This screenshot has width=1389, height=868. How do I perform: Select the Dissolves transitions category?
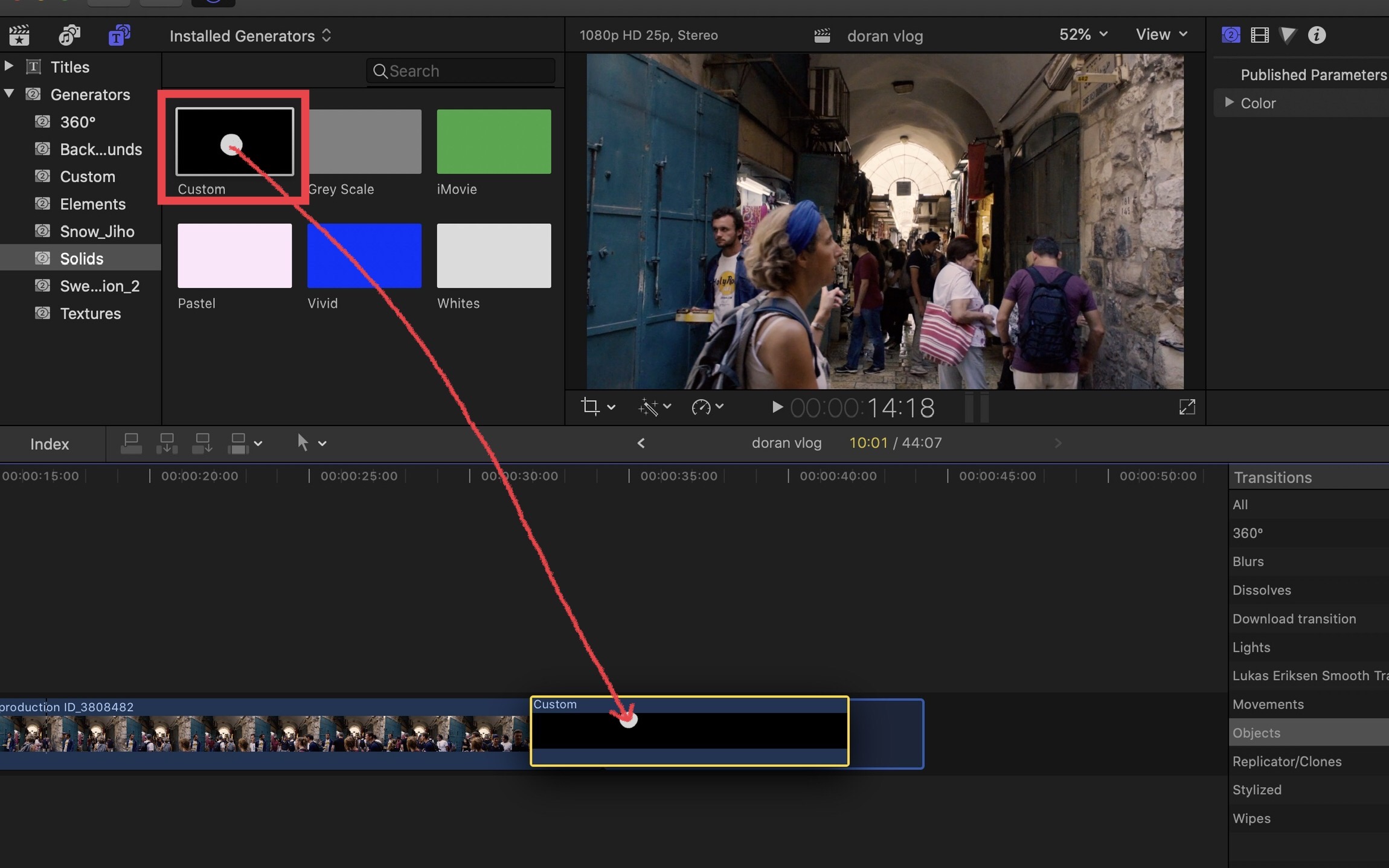coord(1262,590)
